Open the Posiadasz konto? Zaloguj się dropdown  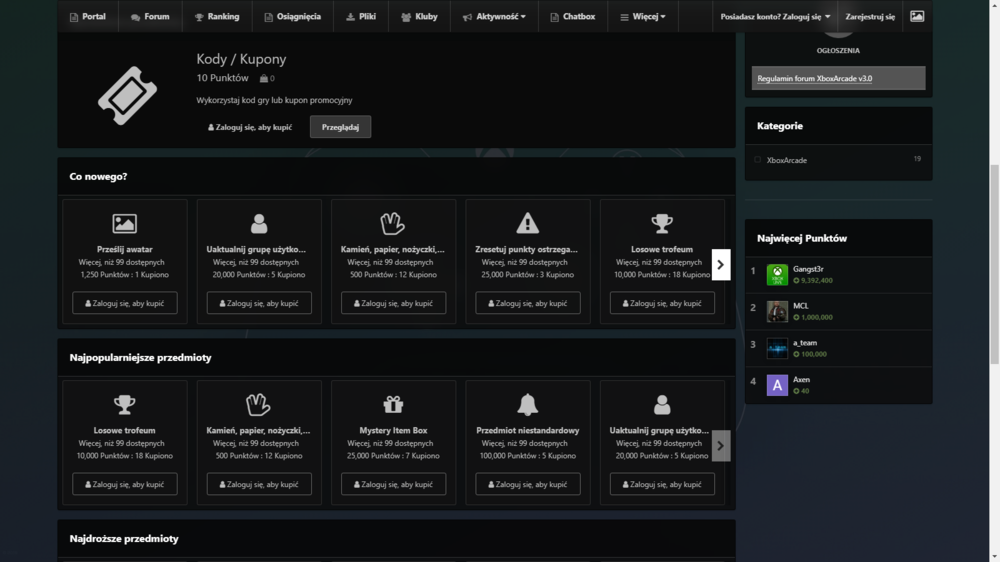coord(775,17)
